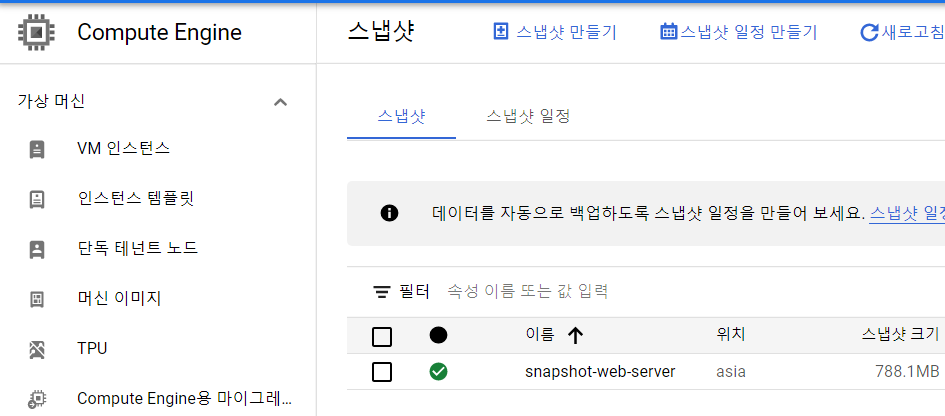The height and width of the screenshot is (416, 945).
Task: Click the Compute Engine chip logo icon
Action: (x=36, y=31)
